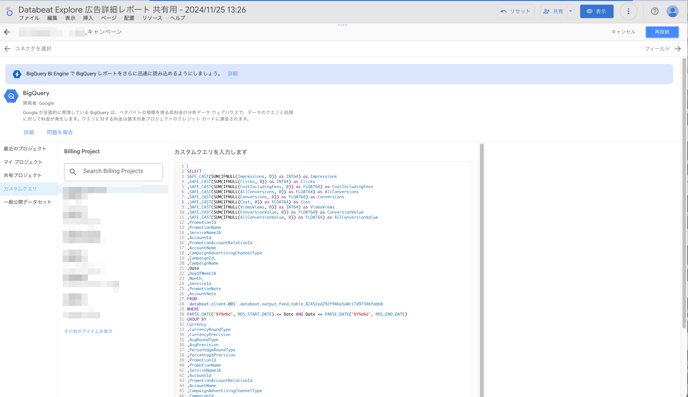The image size is (688, 397).
Task: Open the 挿入 menu
Action: 88,18
